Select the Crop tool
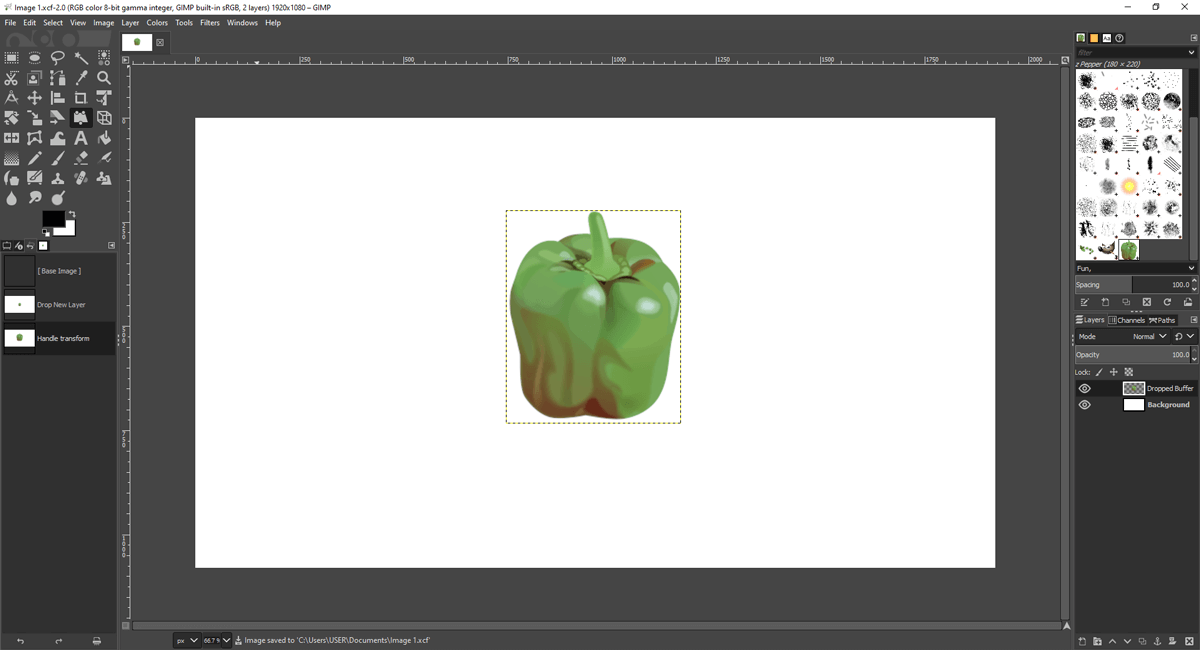 pos(81,98)
